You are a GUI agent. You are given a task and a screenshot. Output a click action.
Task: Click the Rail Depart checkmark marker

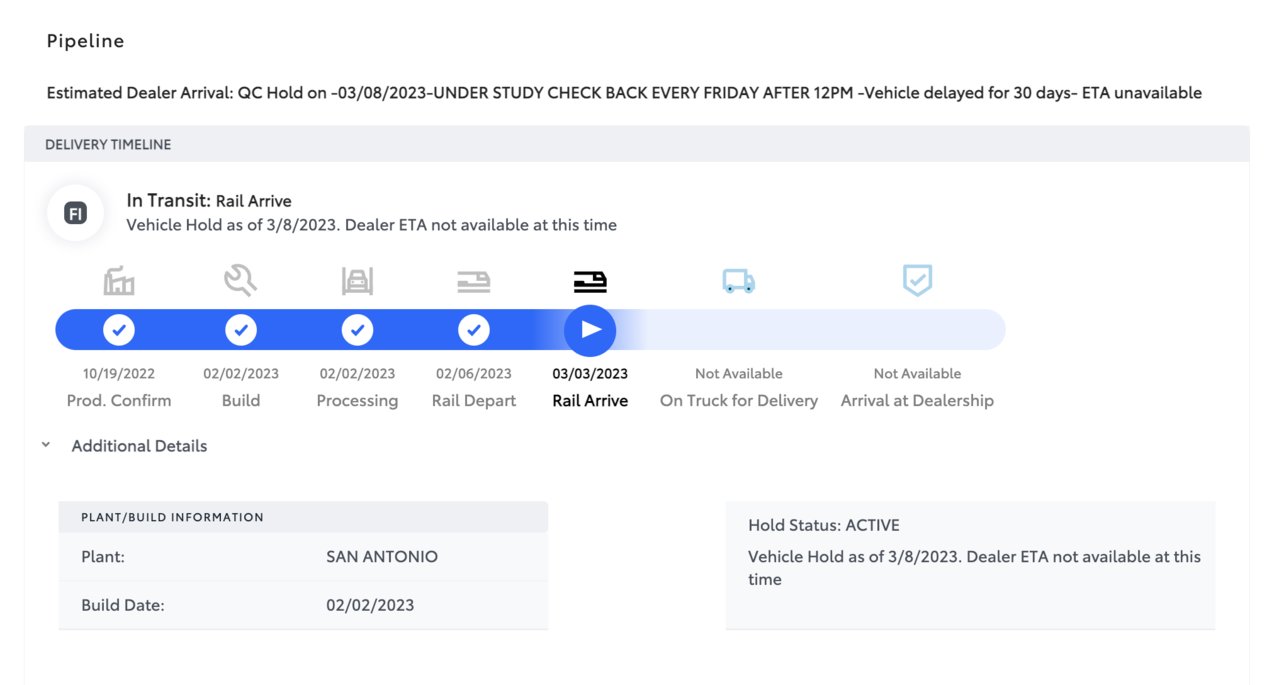(474, 330)
